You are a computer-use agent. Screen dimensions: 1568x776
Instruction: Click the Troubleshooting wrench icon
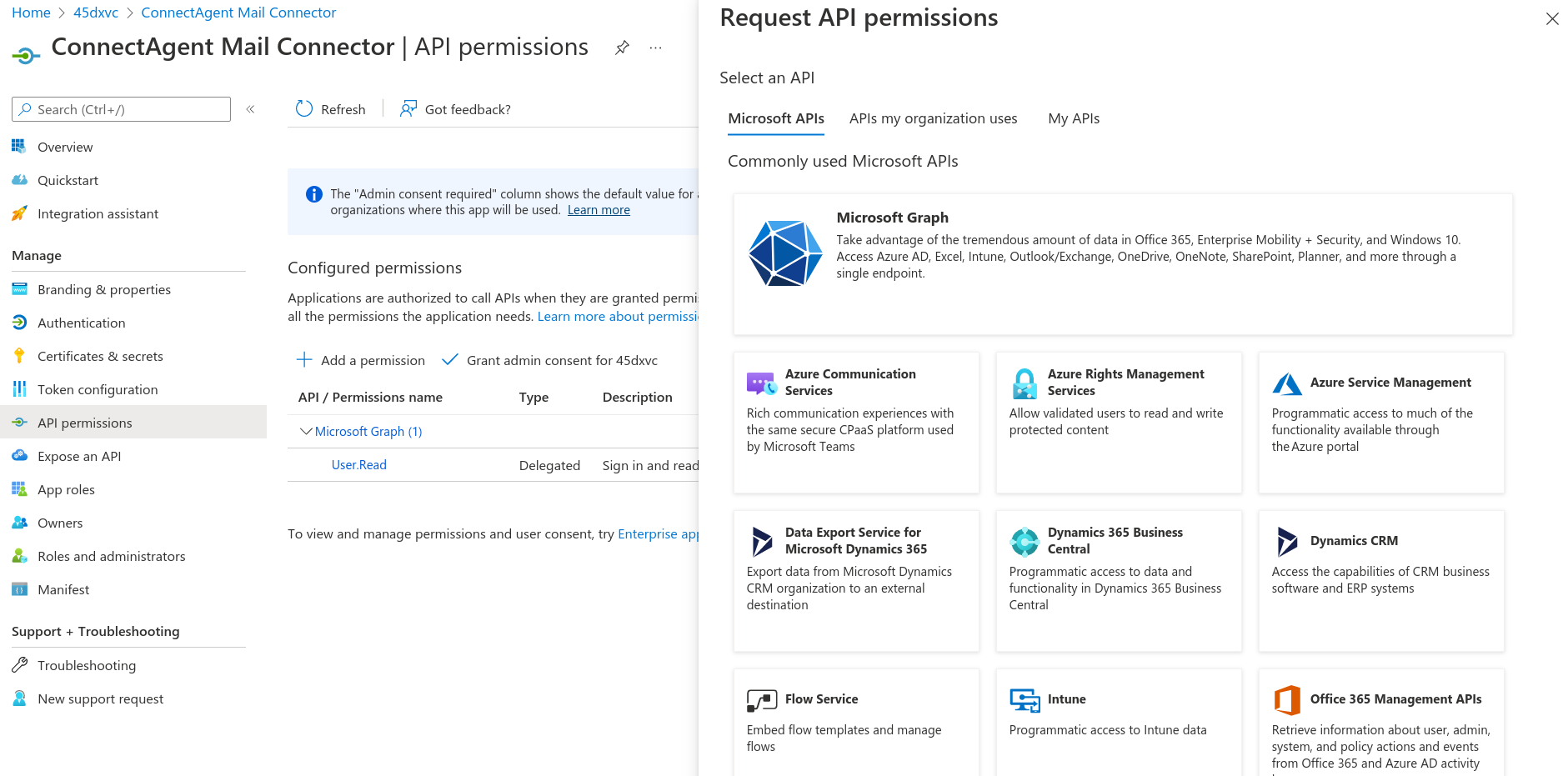pyautogui.click(x=19, y=665)
